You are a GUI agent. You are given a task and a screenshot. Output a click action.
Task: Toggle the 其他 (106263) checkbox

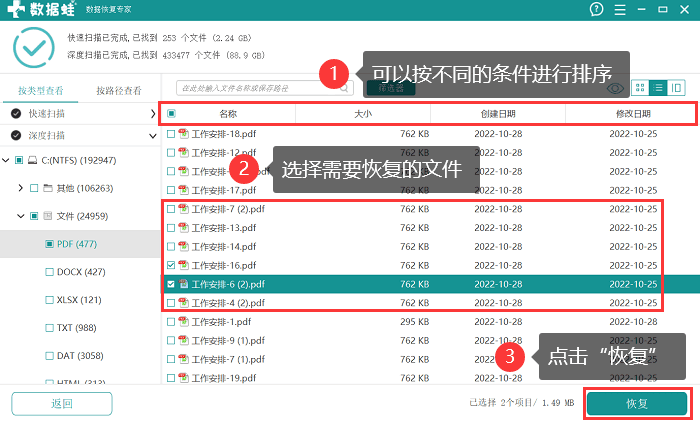click(x=34, y=188)
